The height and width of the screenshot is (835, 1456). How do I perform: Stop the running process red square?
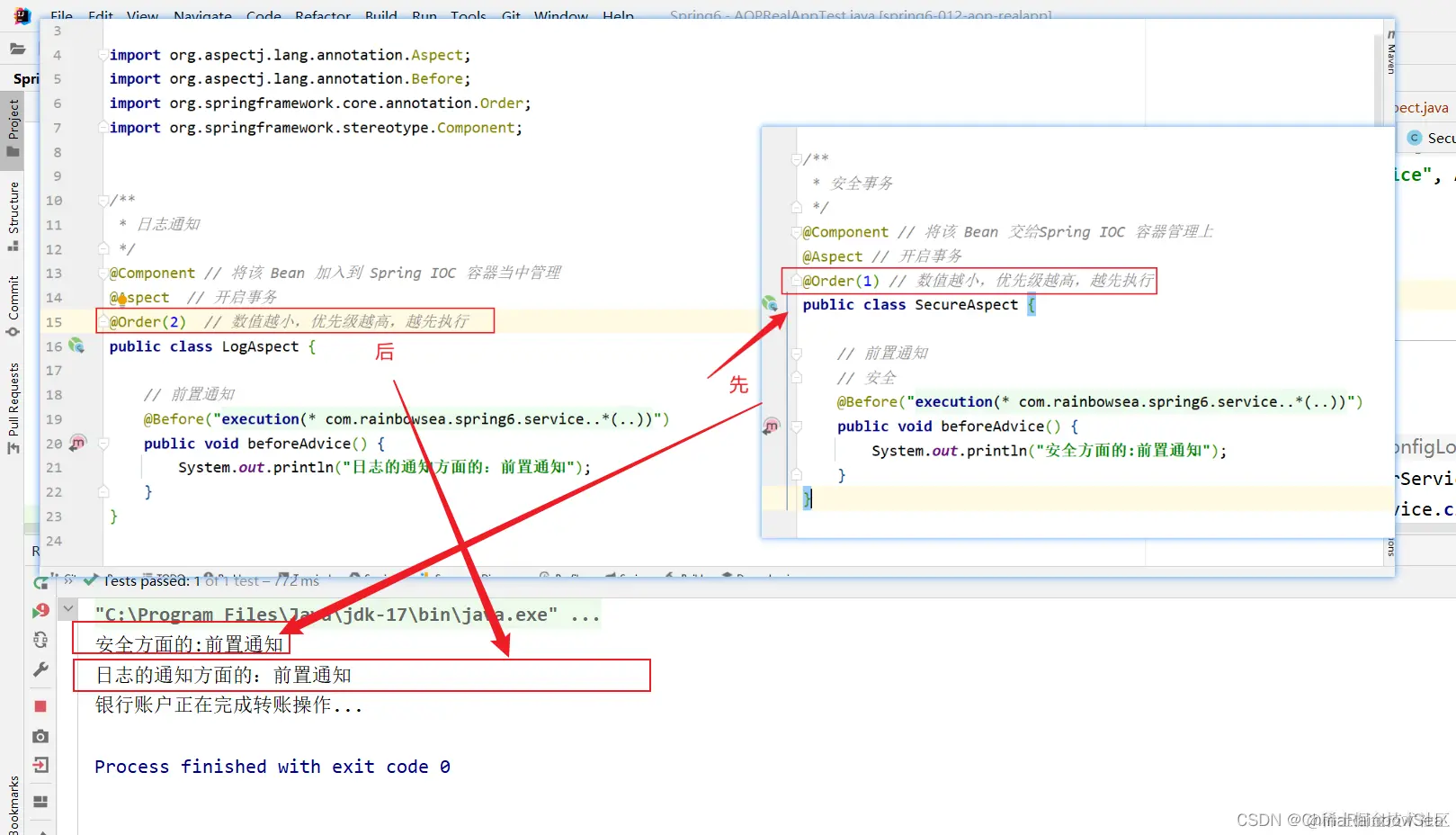pos(40,706)
